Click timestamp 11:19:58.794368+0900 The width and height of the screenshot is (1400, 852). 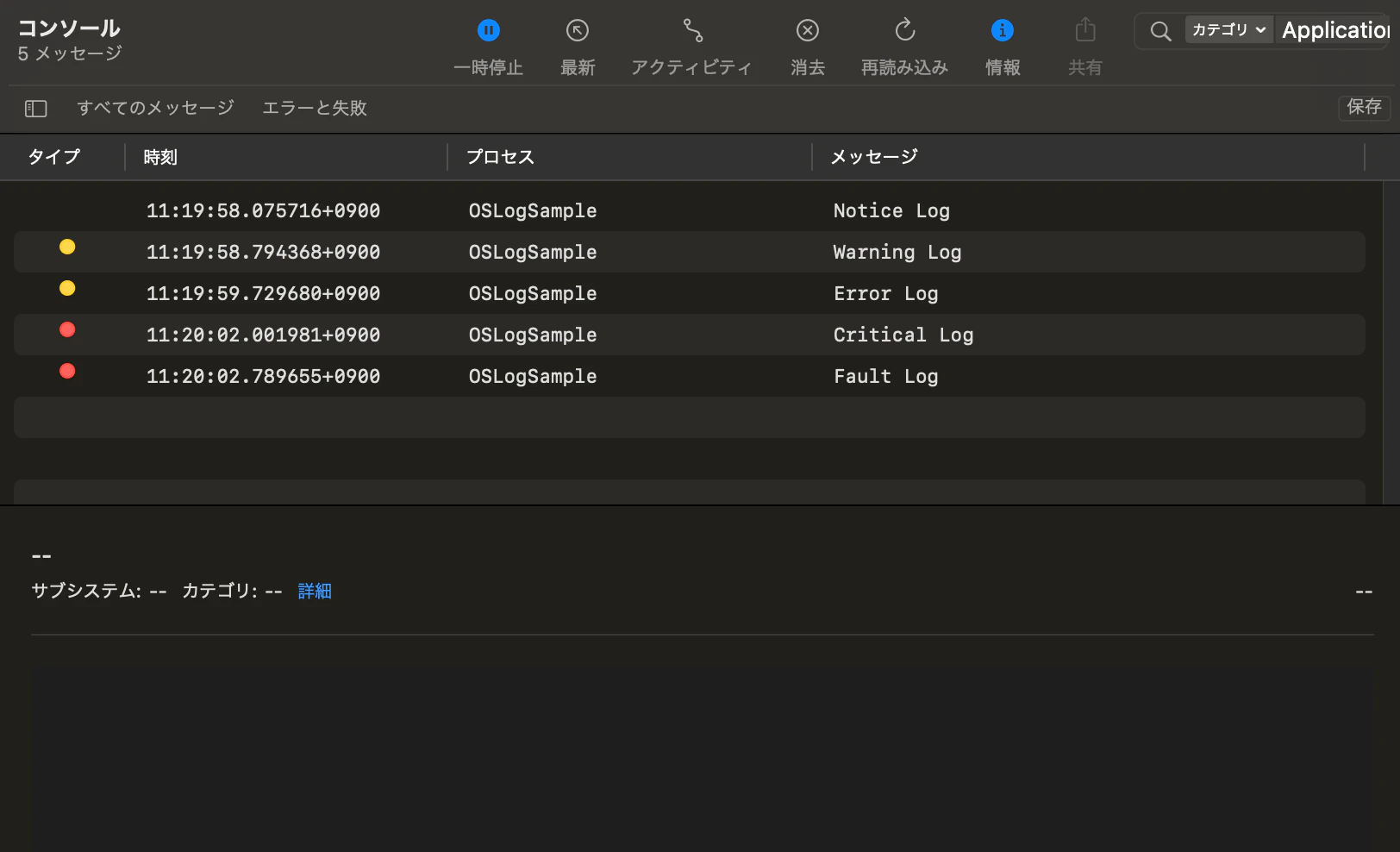pyautogui.click(x=263, y=252)
